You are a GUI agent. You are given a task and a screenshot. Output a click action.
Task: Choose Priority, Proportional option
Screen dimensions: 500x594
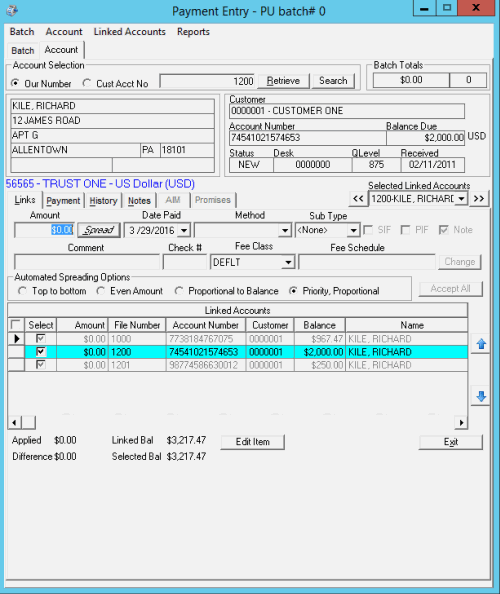pyautogui.click(x=293, y=291)
